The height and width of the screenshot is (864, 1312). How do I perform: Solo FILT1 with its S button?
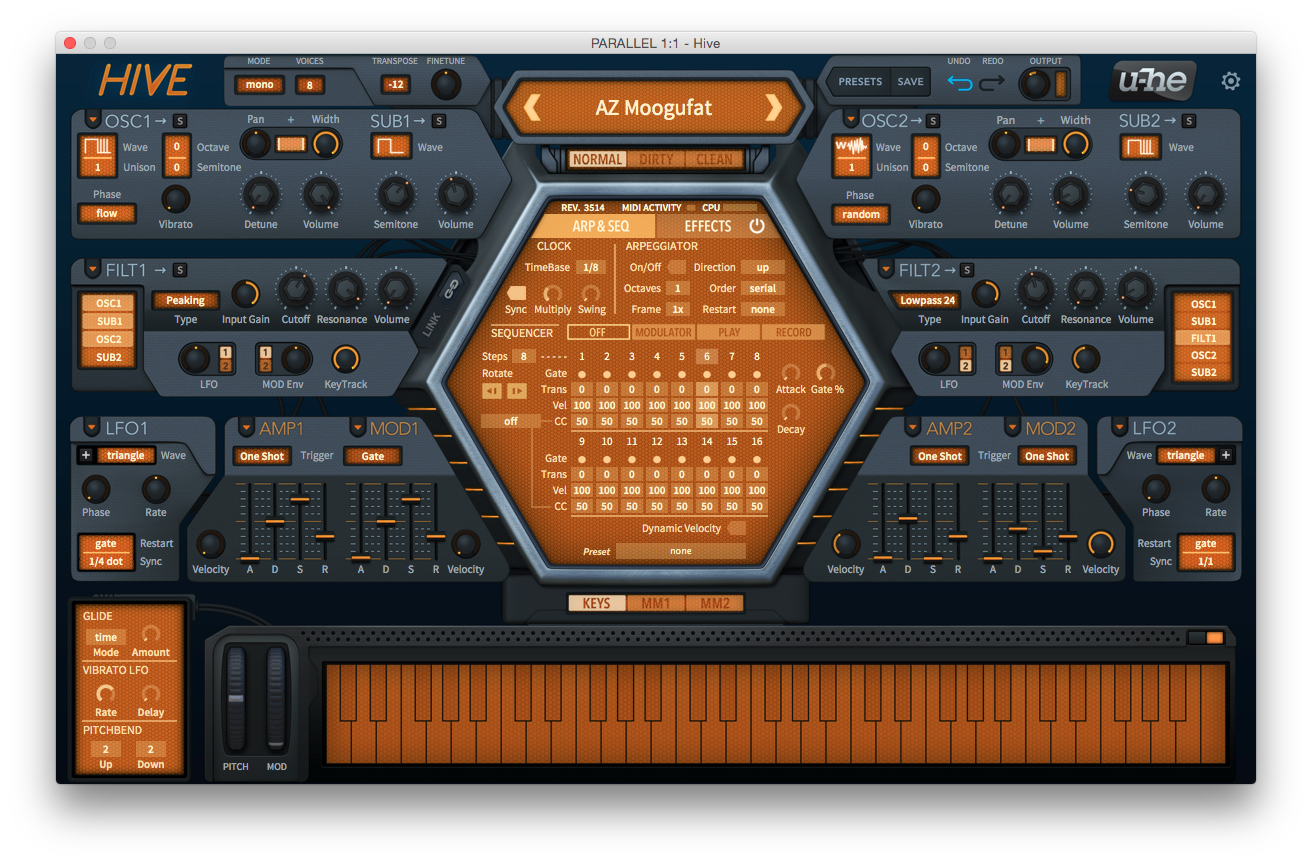pos(180,269)
